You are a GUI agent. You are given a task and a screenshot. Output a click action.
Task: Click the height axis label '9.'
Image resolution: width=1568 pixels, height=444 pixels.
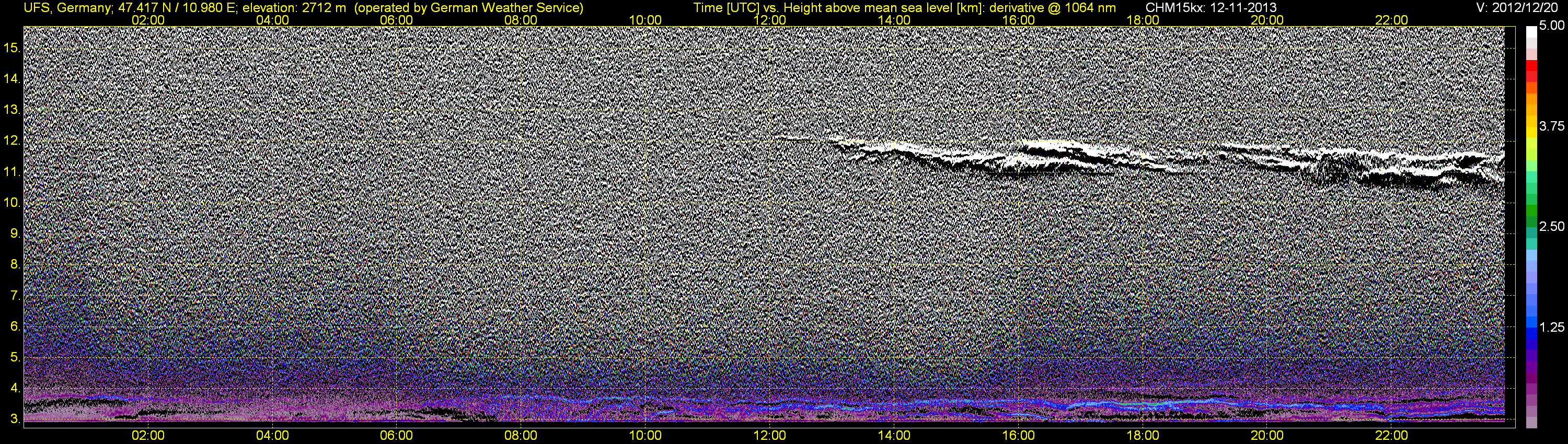pos(15,233)
